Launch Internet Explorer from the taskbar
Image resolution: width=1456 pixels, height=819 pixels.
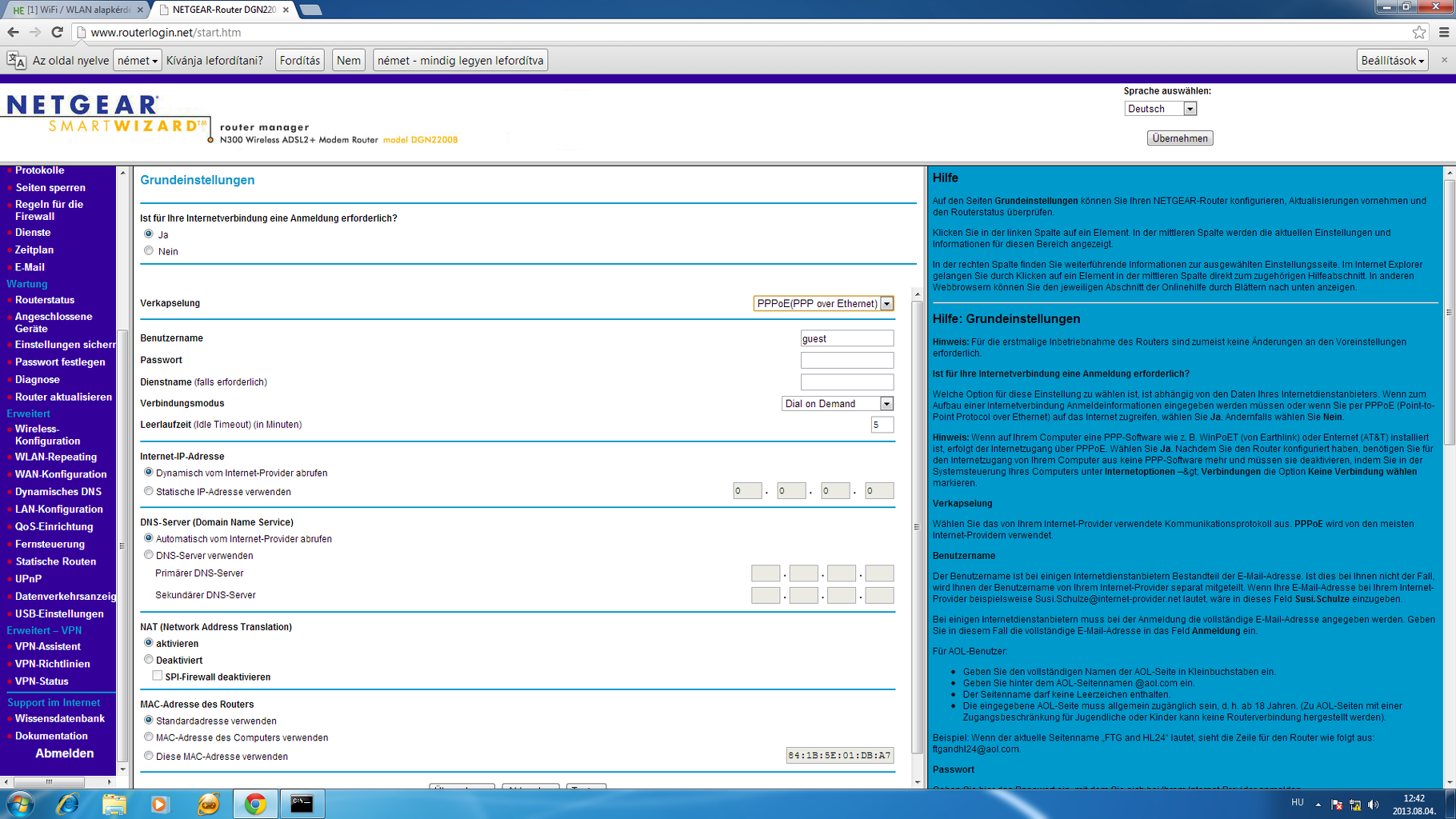[67, 804]
